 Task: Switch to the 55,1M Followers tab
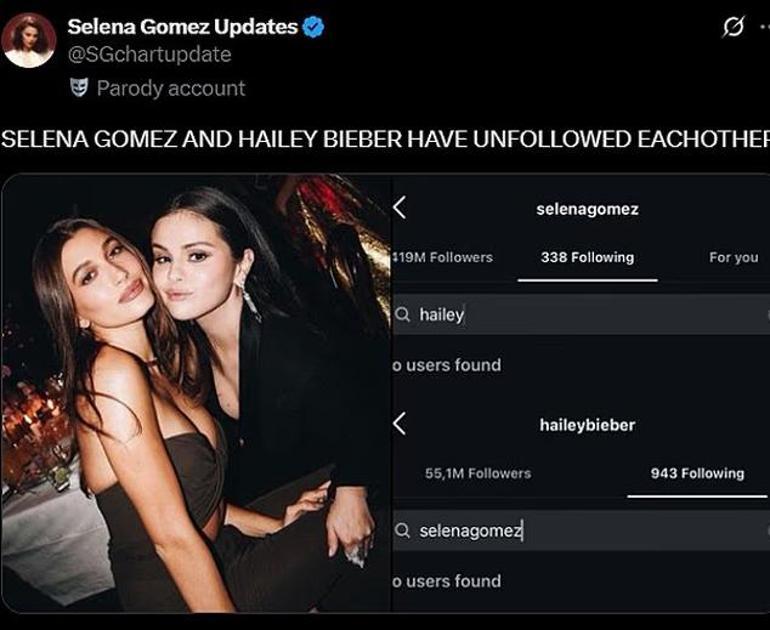478,473
